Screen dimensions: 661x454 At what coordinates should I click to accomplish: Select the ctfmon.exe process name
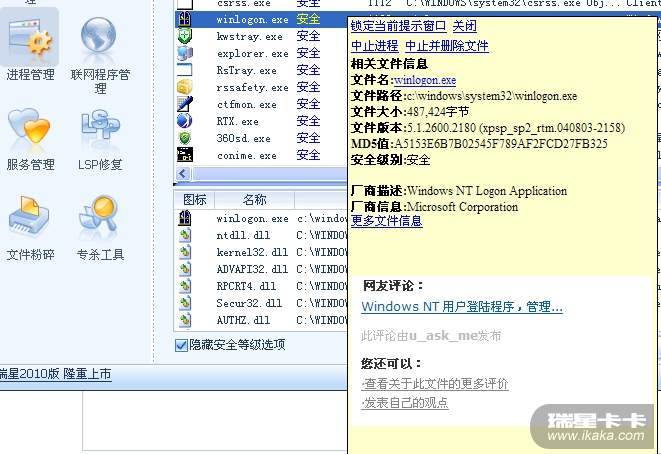point(247,104)
